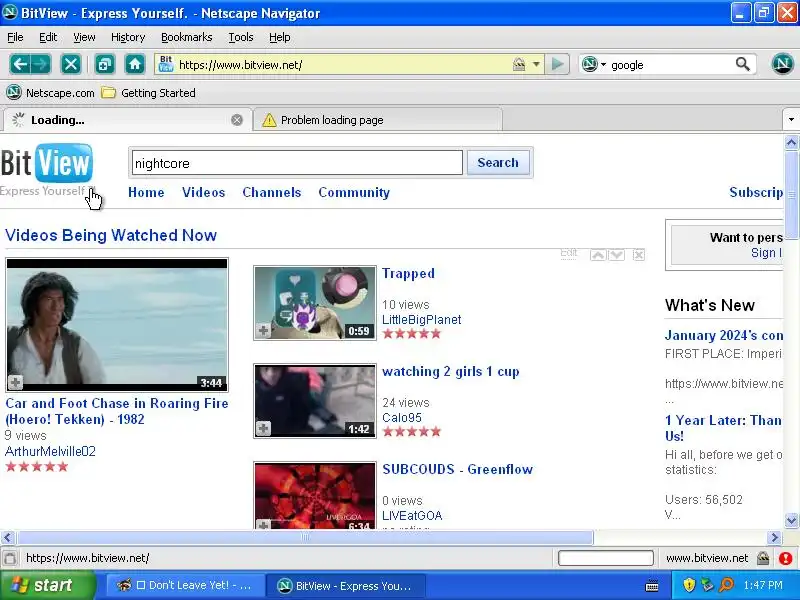Click the magnifying glass search icon
800x600 pixels.
click(x=743, y=64)
